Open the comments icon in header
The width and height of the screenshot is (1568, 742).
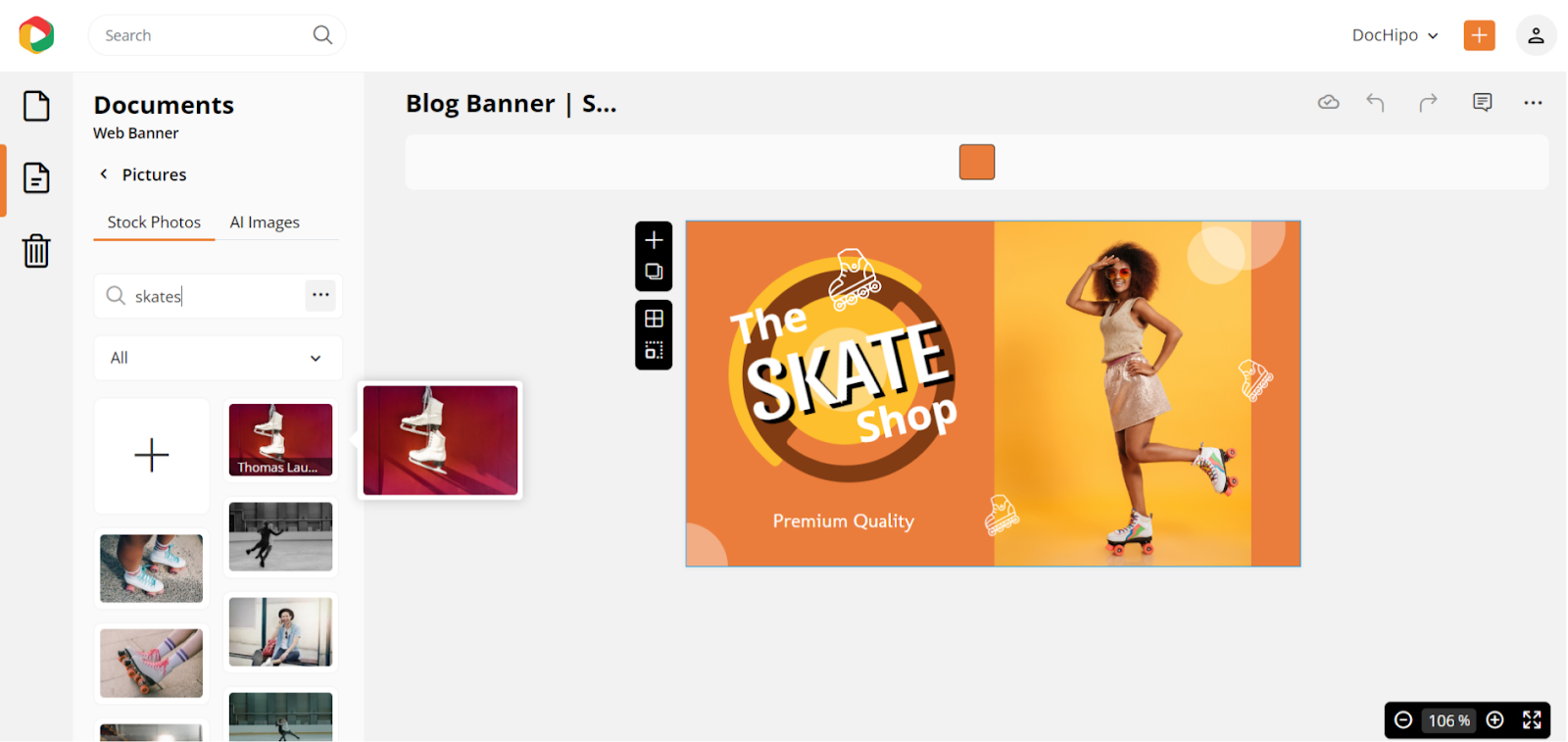click(1483, 103)
